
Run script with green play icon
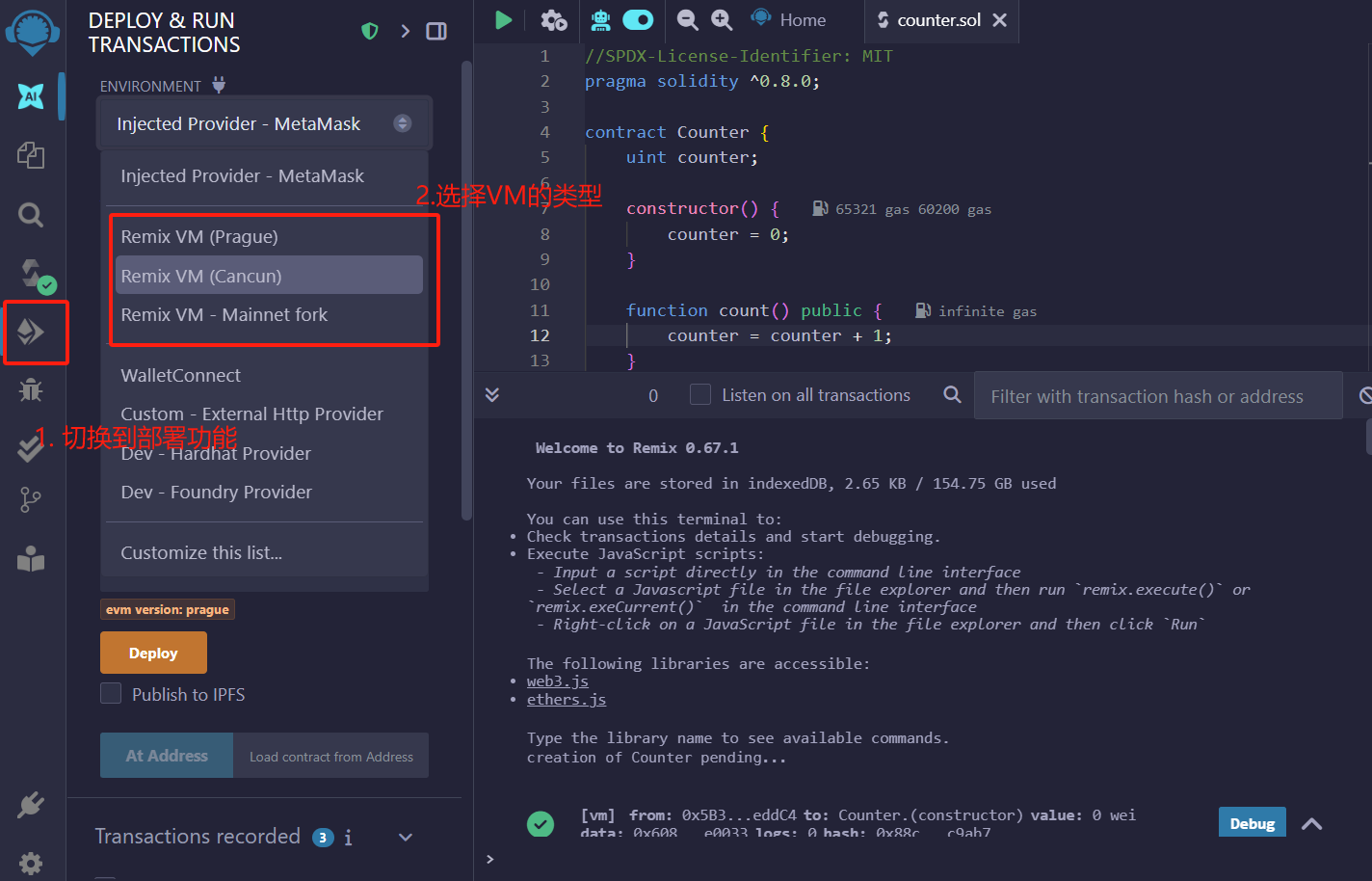tap(503, 19)
